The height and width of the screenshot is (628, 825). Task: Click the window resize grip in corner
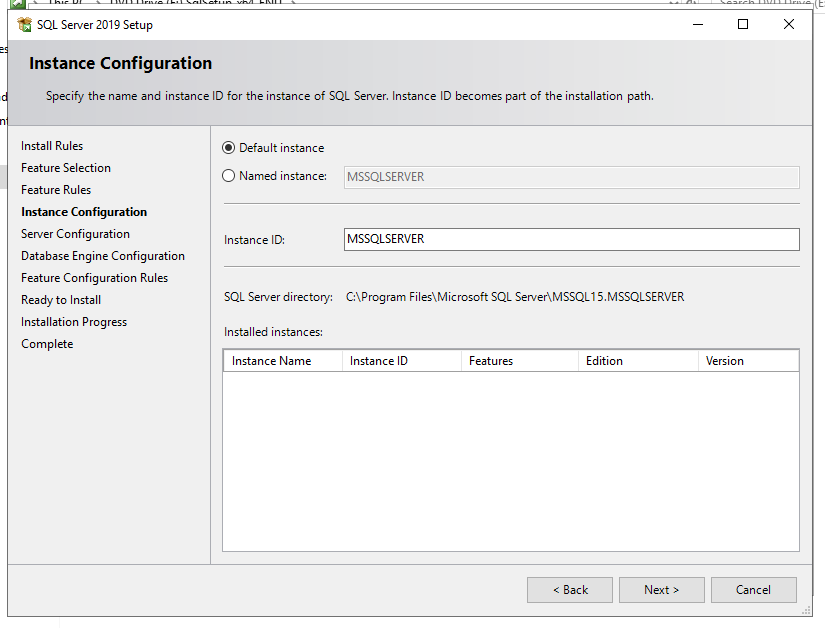(807, 611)
